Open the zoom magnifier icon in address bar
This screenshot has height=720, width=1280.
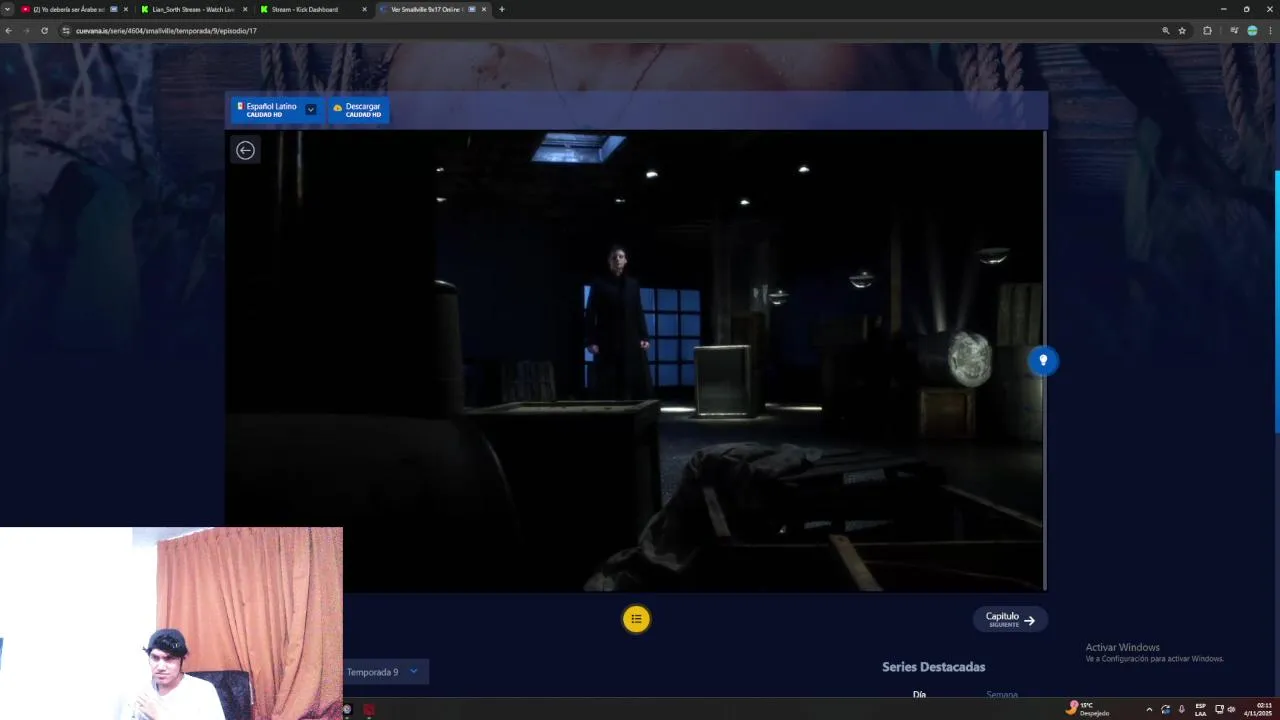point(1165,31)
